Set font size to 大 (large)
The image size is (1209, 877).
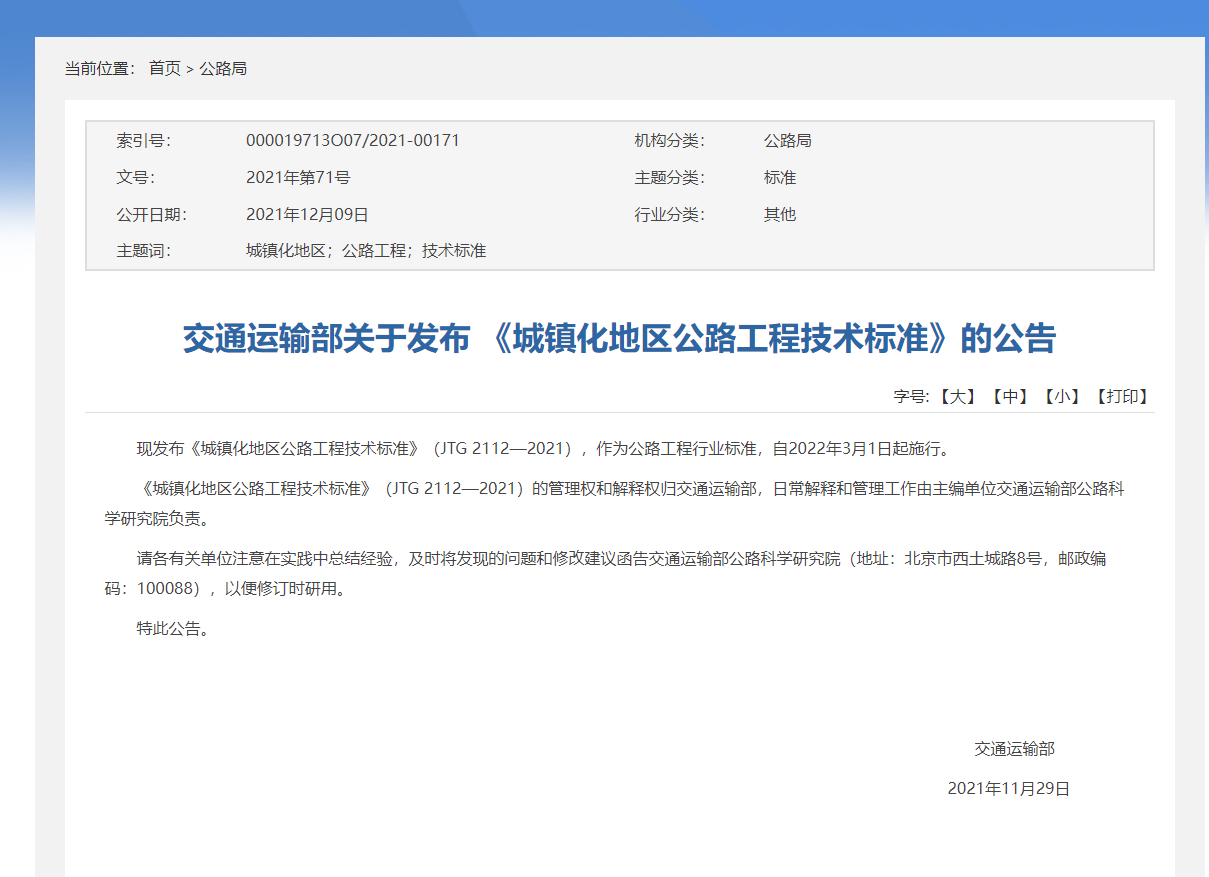(958, 396)
